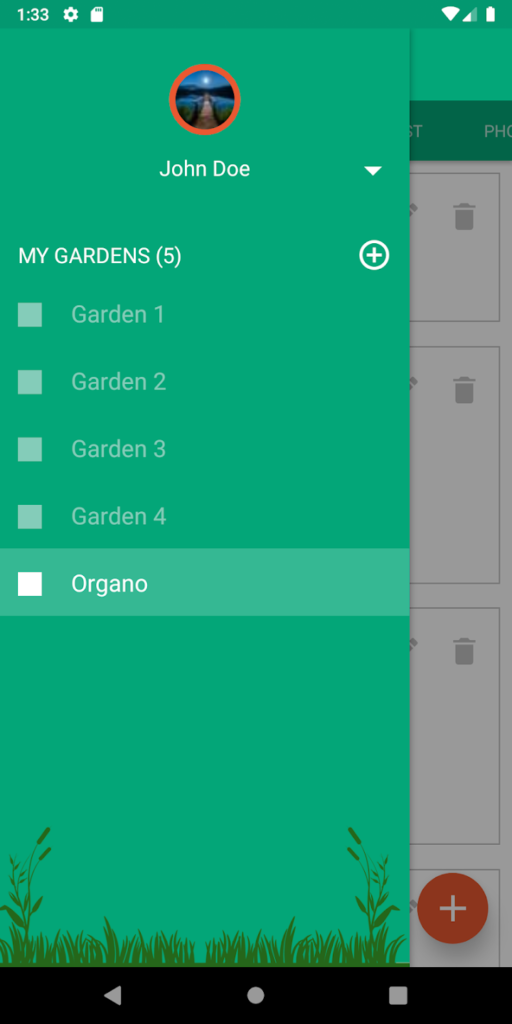Tap John Doe's circular profile picture

[205, 100]
